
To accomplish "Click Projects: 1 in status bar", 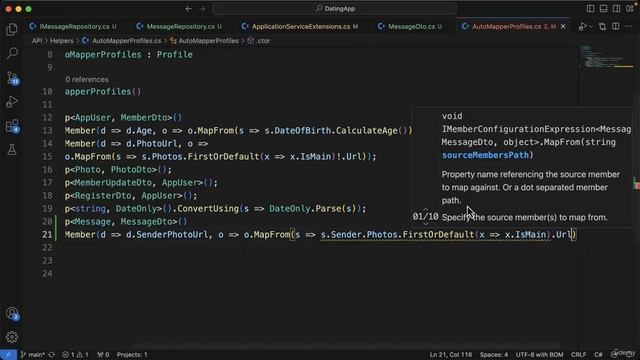I will point(132,355).
